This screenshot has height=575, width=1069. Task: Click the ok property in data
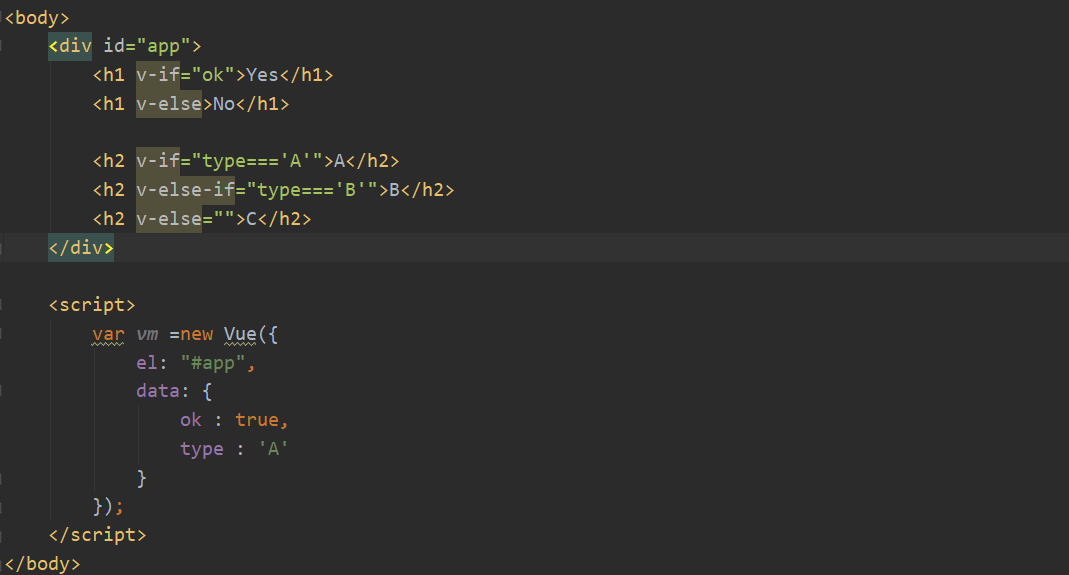[191, 420]
